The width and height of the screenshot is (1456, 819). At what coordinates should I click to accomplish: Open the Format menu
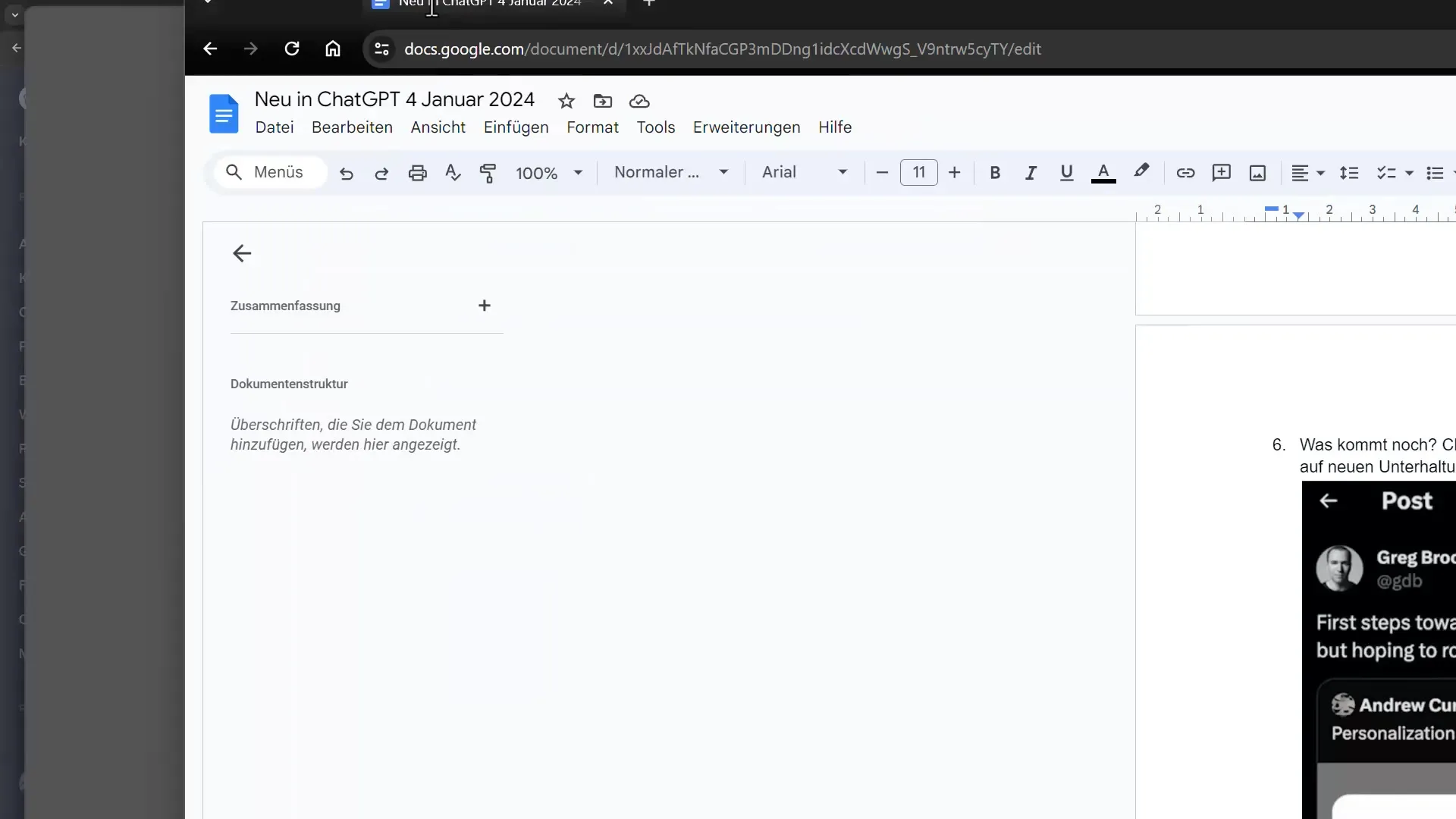click(592, 127)
